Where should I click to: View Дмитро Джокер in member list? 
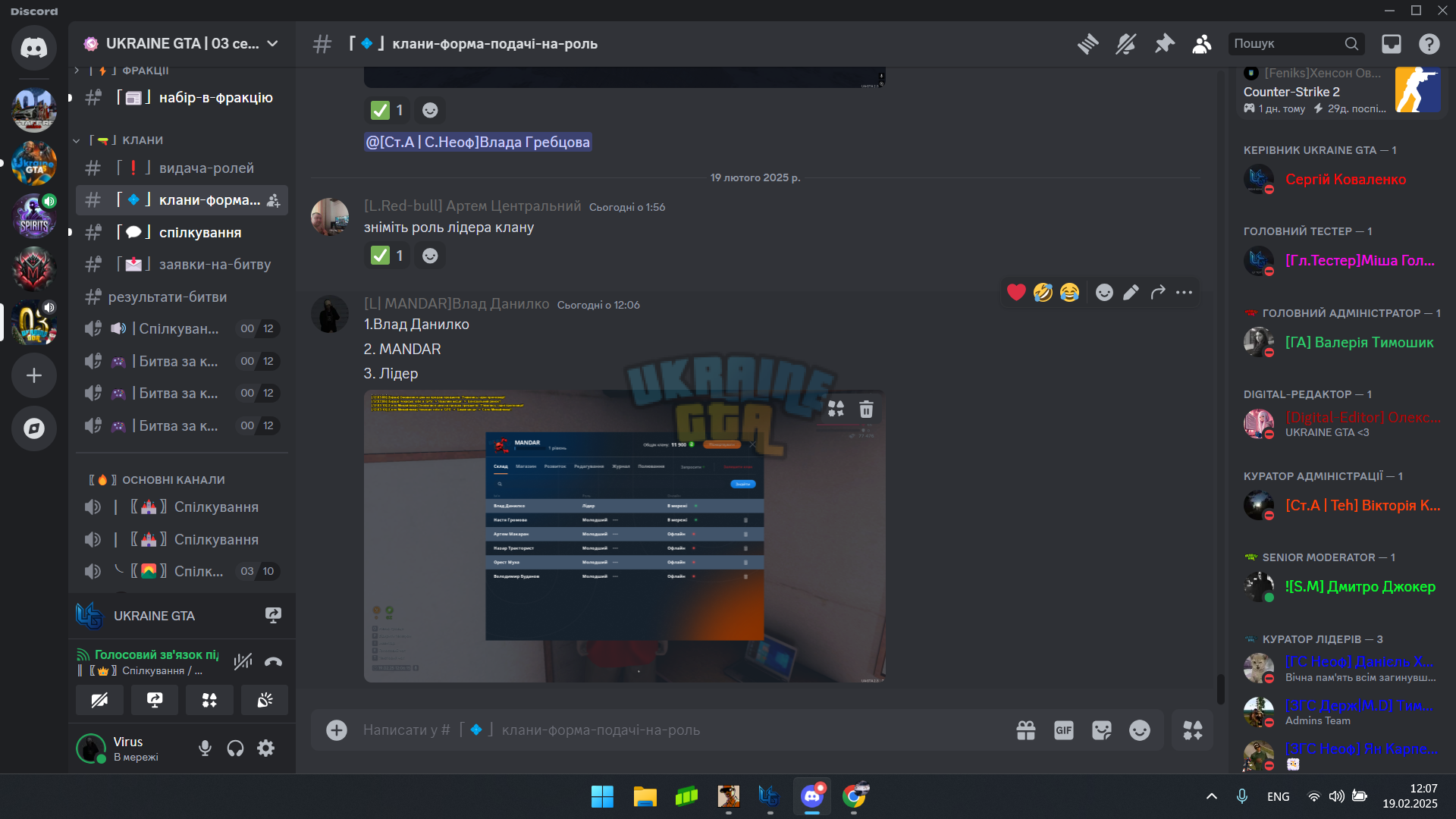1342,587
